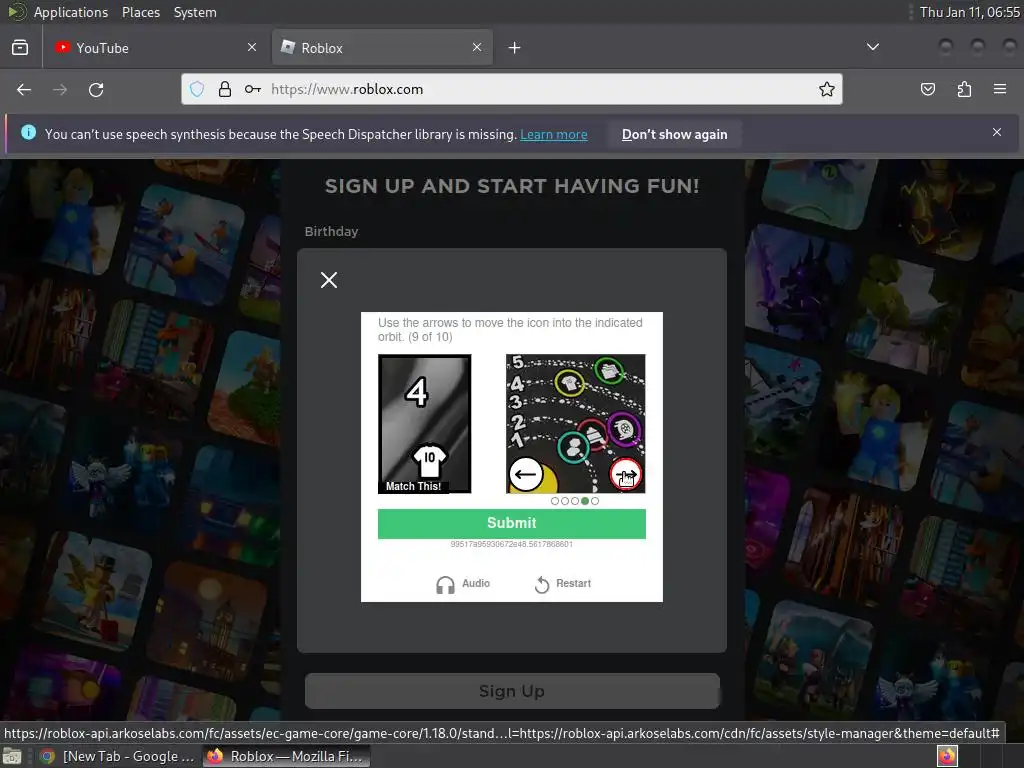
Task: Dismiss the speech synthesis notification bar
Action: [997, 133]
